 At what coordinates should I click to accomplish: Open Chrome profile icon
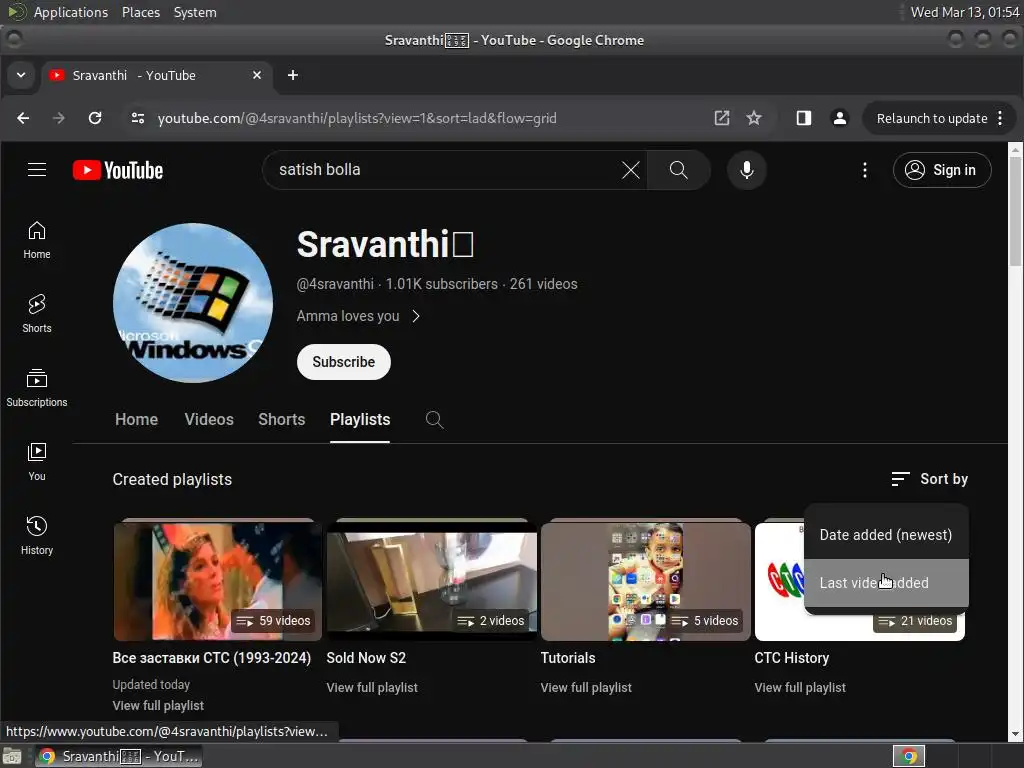click(840, 118)
